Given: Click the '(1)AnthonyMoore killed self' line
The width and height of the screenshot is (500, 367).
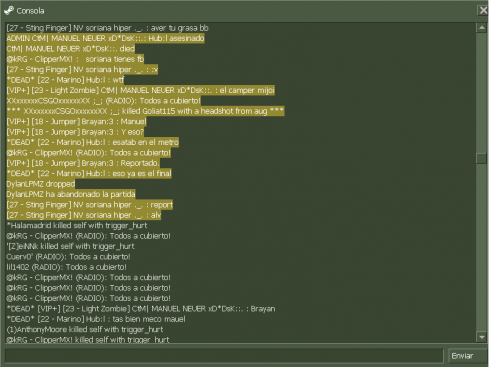Looking at the screenshot, I should (85, 330).
